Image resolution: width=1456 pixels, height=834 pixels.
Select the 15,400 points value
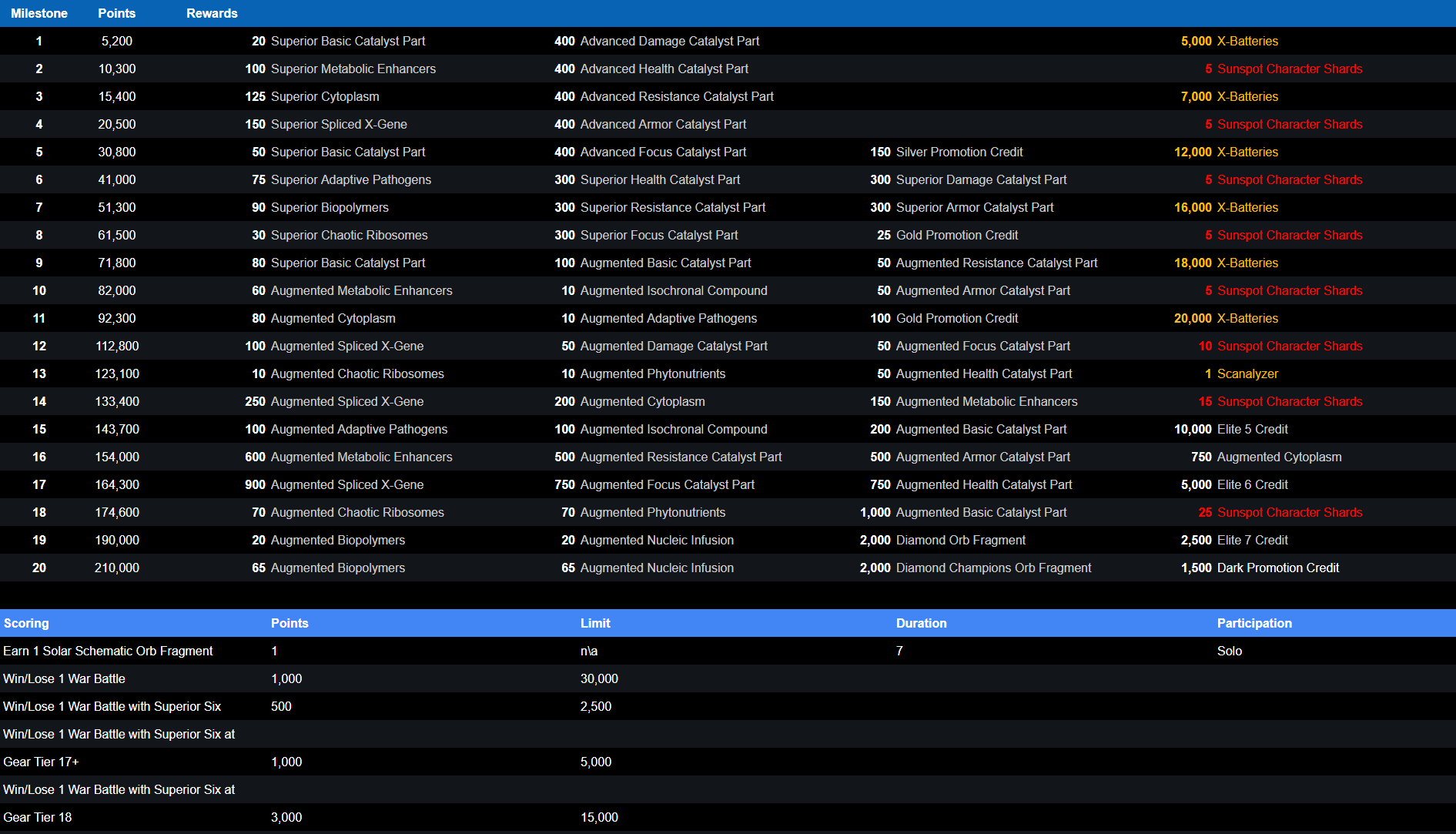(x=117, y=96)
